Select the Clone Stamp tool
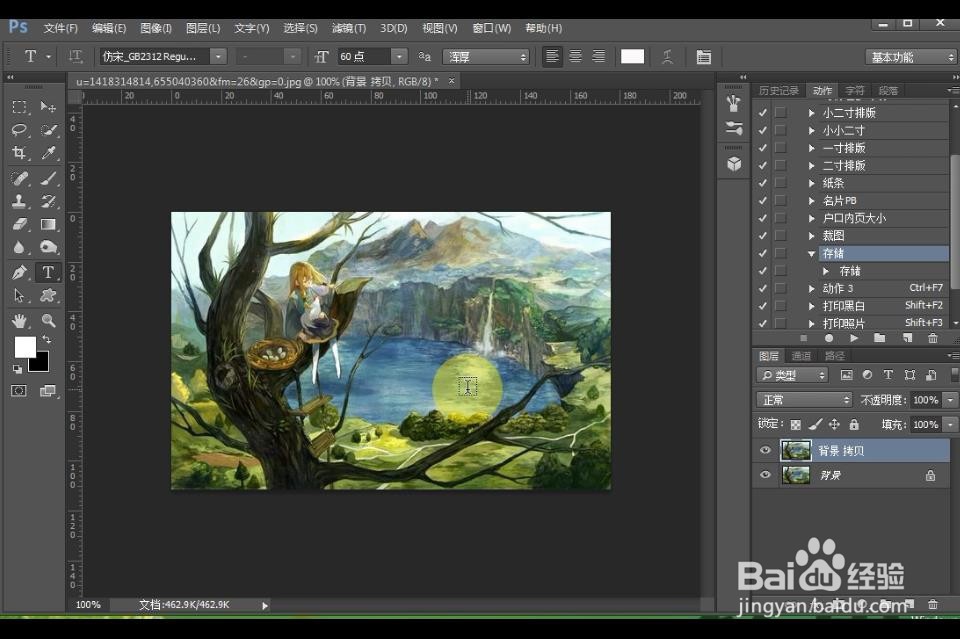Image resolution: width=960 pixels, height=639 pixels. point(19,201)
